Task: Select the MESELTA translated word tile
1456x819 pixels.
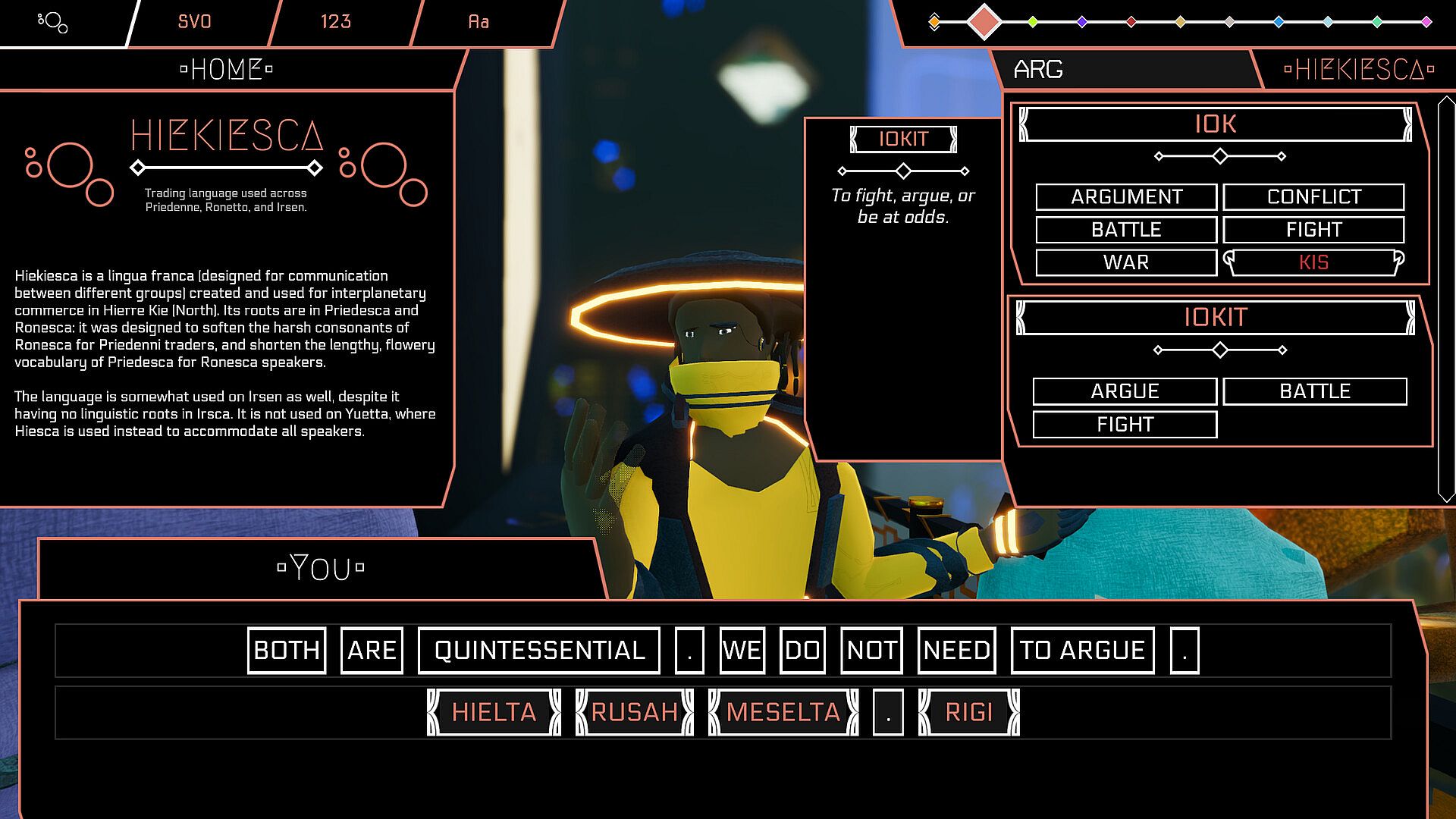Action: pyautogui.click(x=783, y=712)
